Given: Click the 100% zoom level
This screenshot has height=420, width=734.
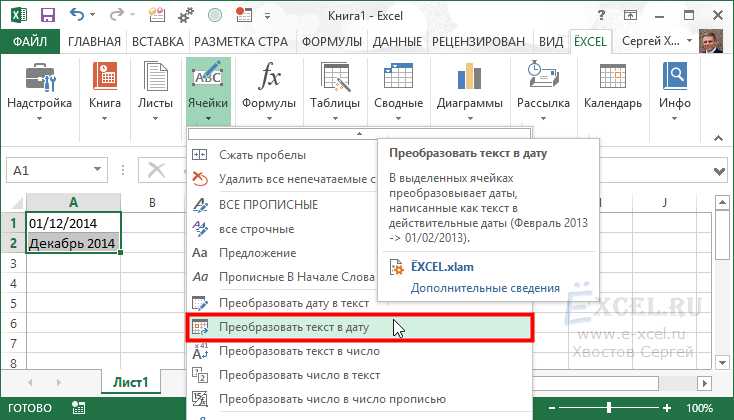Looking at the screenshot, I should [699, 408].
